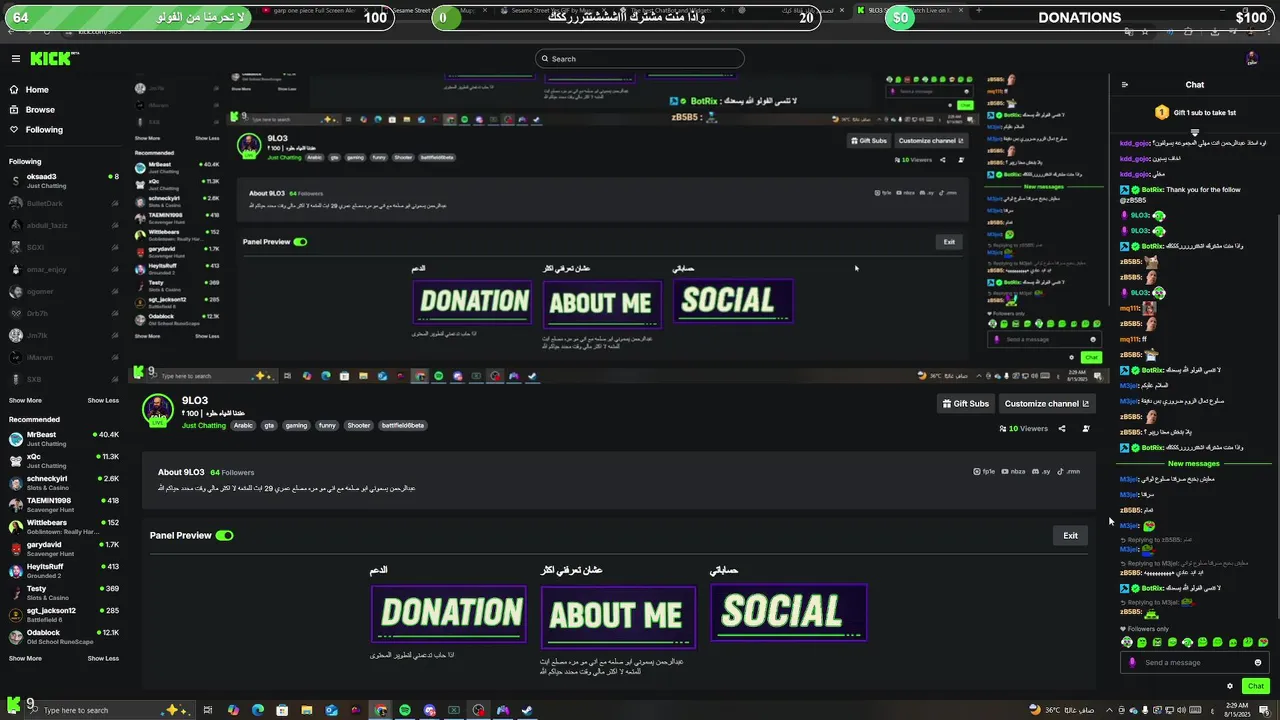Open Task View on taskbar

tap(208, 710)
